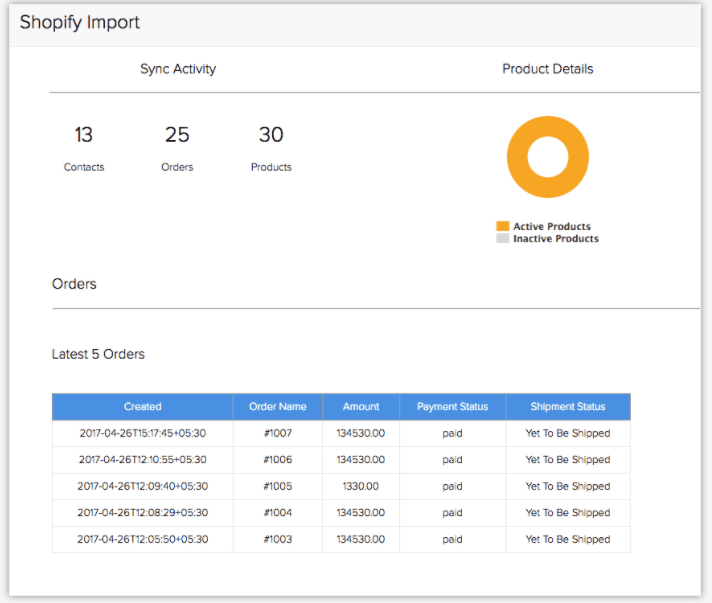
Task: Click the Products label under 30
Action: pyautogui.click(x=271, y=167)
